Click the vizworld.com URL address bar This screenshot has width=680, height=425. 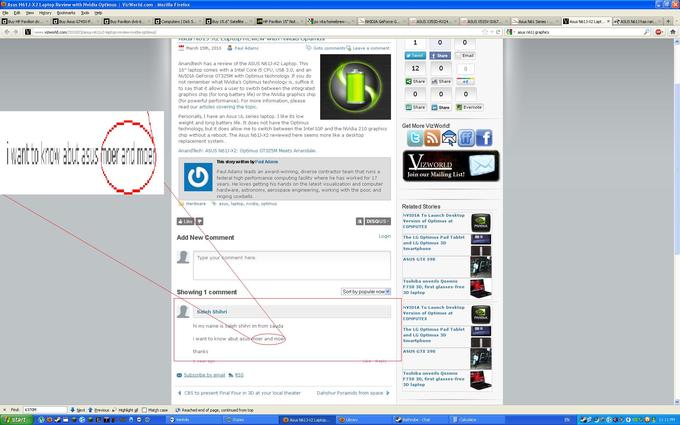click(256, 32)
